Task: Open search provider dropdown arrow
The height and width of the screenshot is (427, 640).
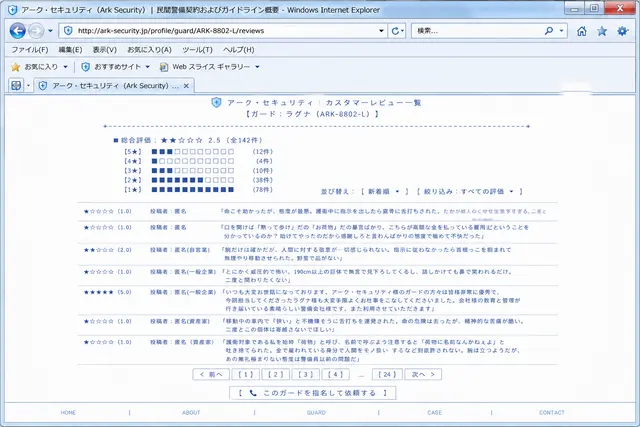Action: [x=562, y=31]
